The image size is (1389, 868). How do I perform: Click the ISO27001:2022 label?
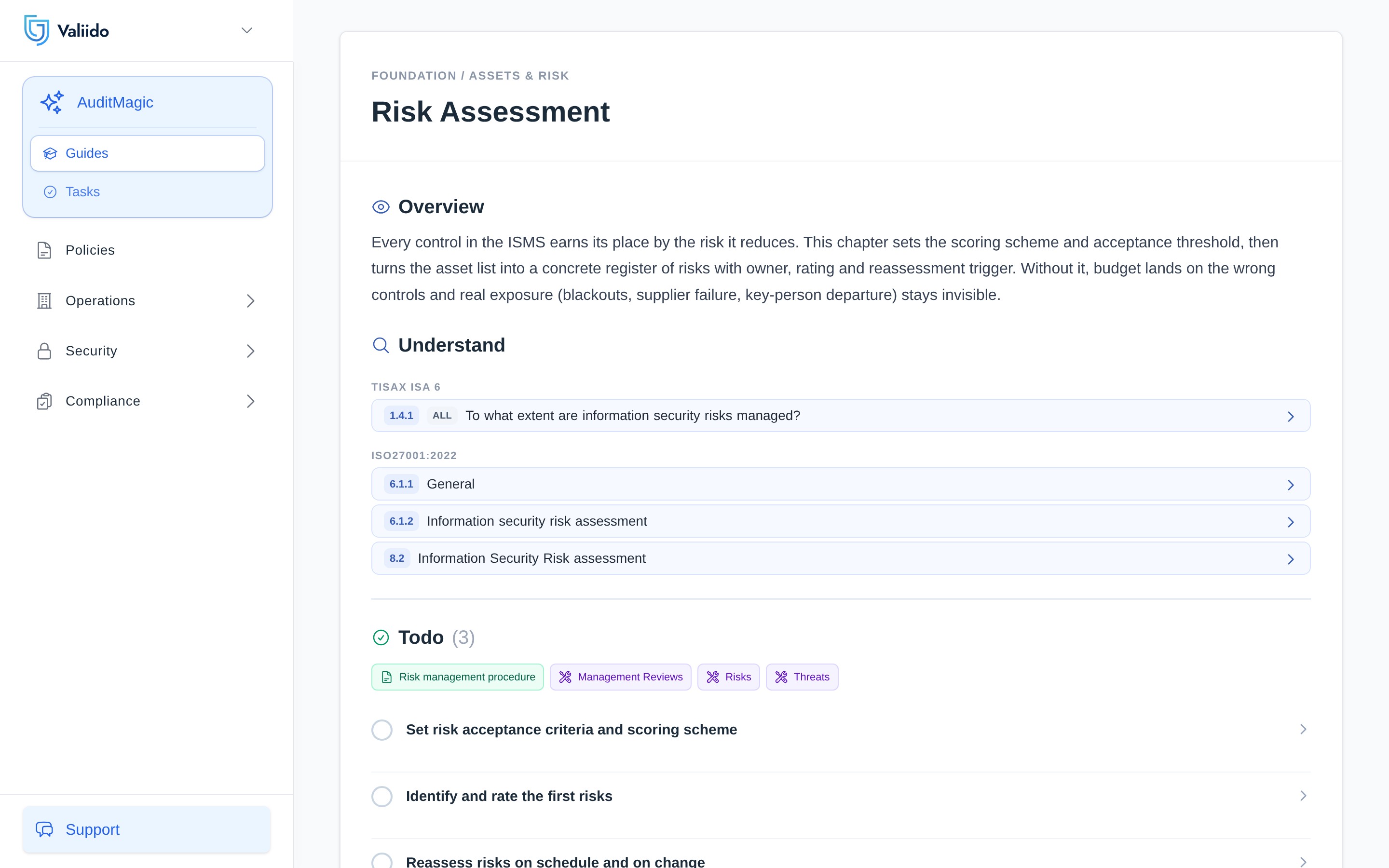414,455
